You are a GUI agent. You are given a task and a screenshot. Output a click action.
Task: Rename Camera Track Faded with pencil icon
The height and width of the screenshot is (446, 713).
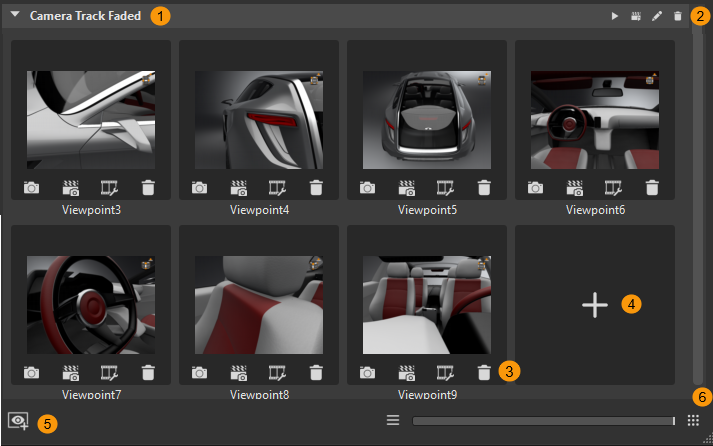coord(657,16)
